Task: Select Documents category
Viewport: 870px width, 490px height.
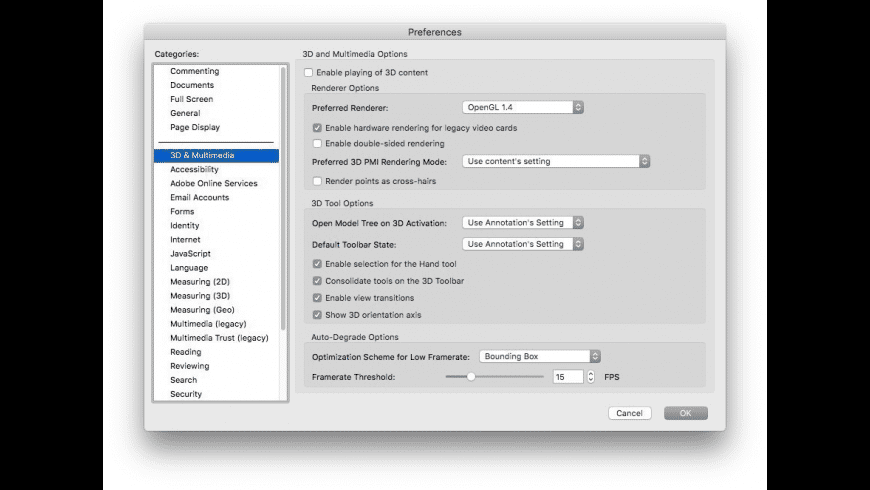Action: pyautogui.click(x=192, y=85)
